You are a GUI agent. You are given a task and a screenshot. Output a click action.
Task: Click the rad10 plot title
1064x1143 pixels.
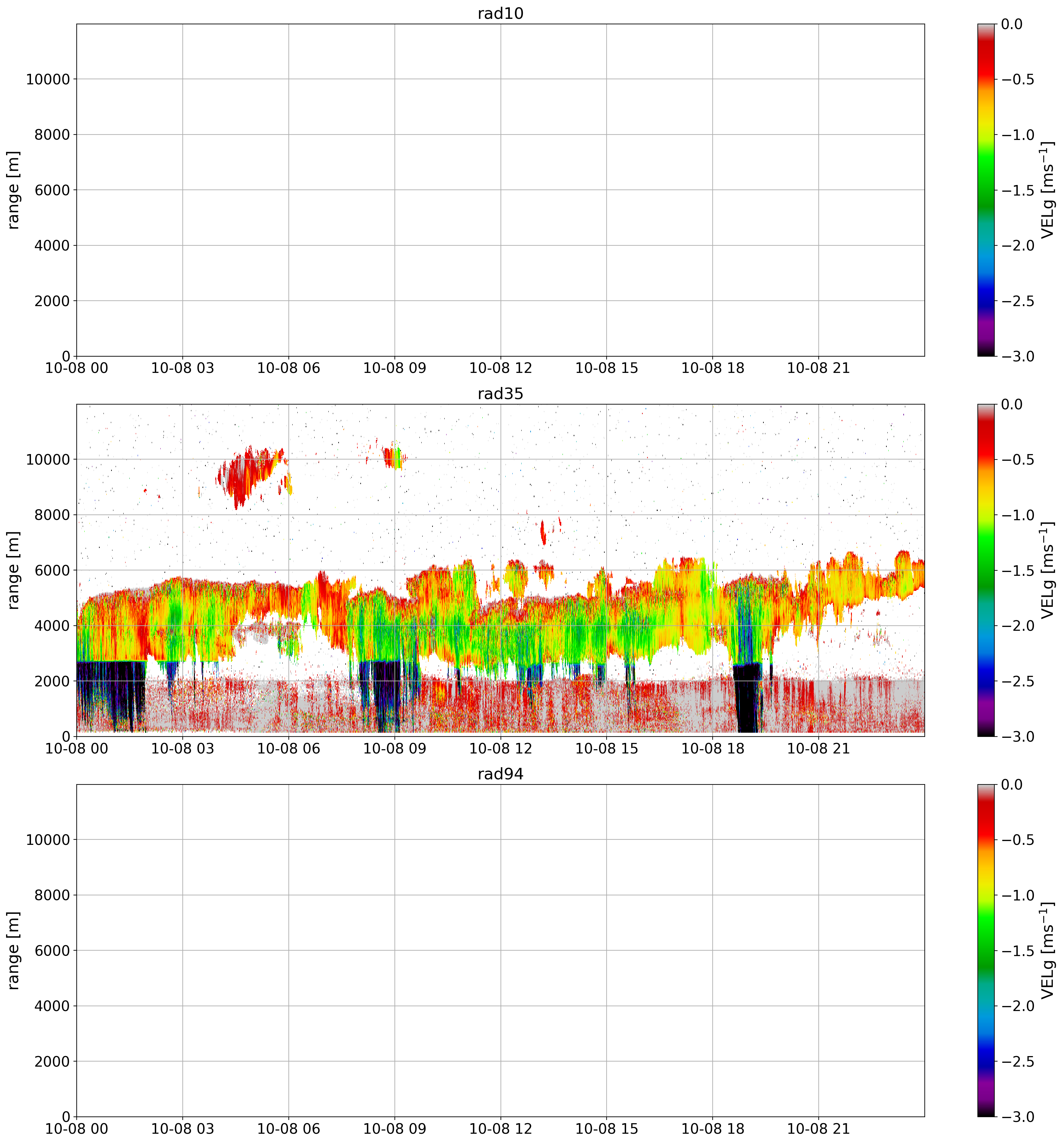pyautogui.click(x=500, y=13)
